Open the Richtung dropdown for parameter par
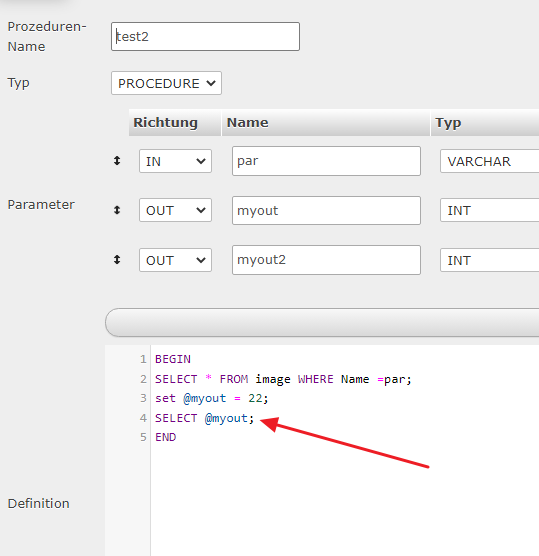 click(x=176, y=161)
